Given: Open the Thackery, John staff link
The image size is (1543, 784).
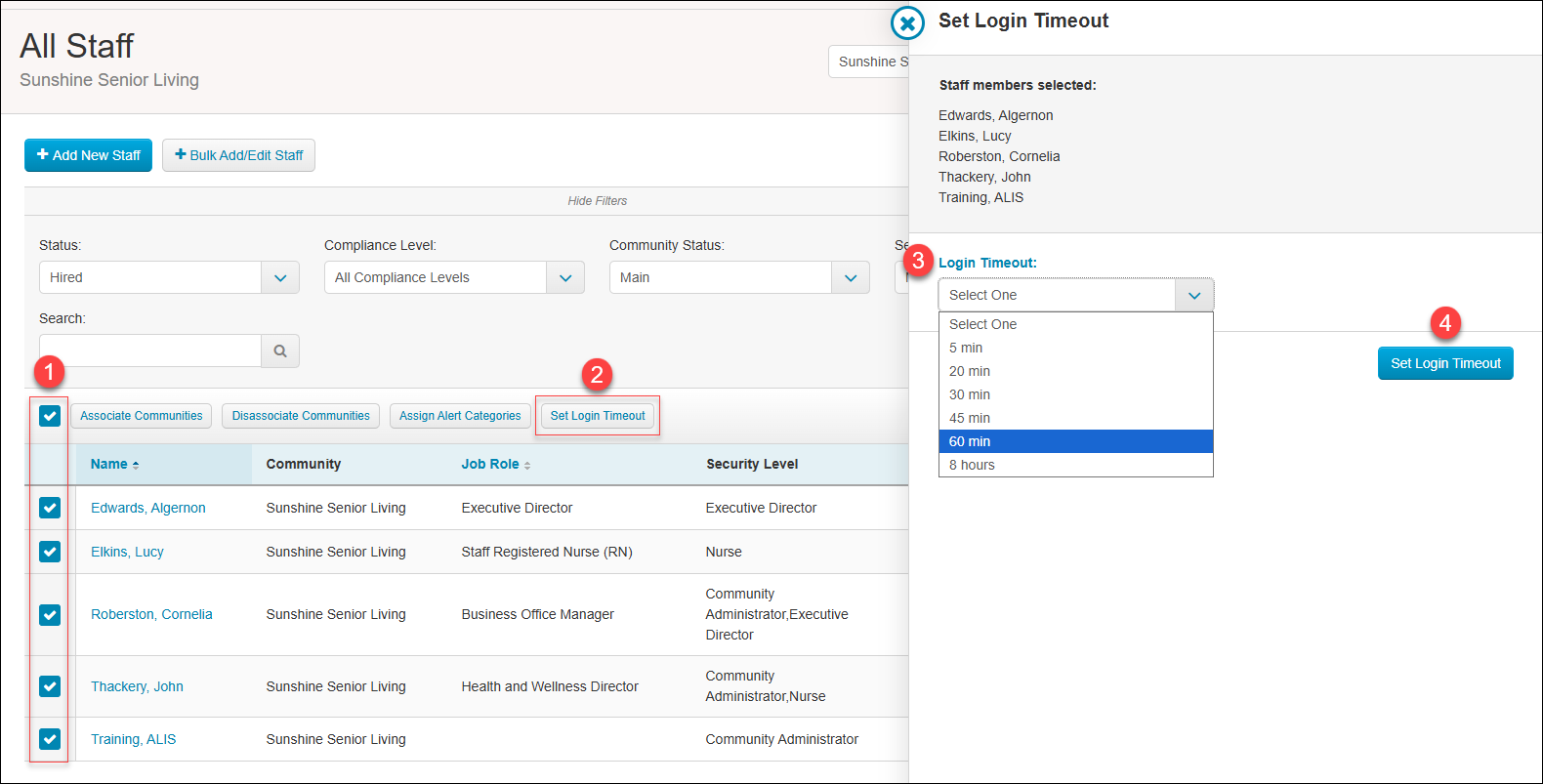Looking at the screenshot, I should click(137, 686).
